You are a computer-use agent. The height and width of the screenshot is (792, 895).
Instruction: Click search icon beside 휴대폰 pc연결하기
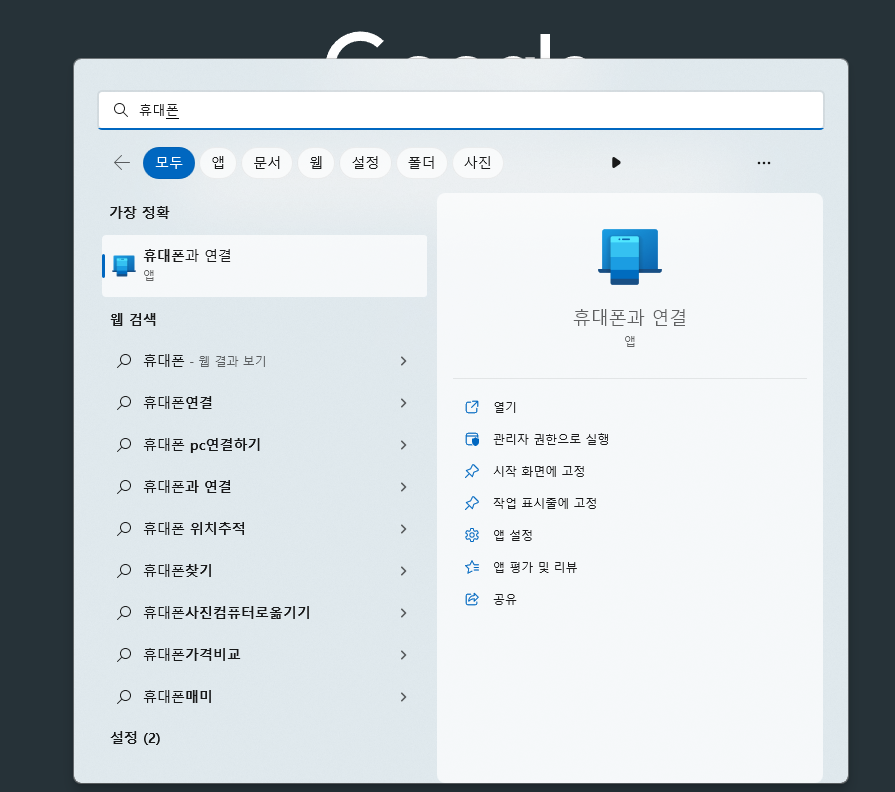tap(124, 445)
